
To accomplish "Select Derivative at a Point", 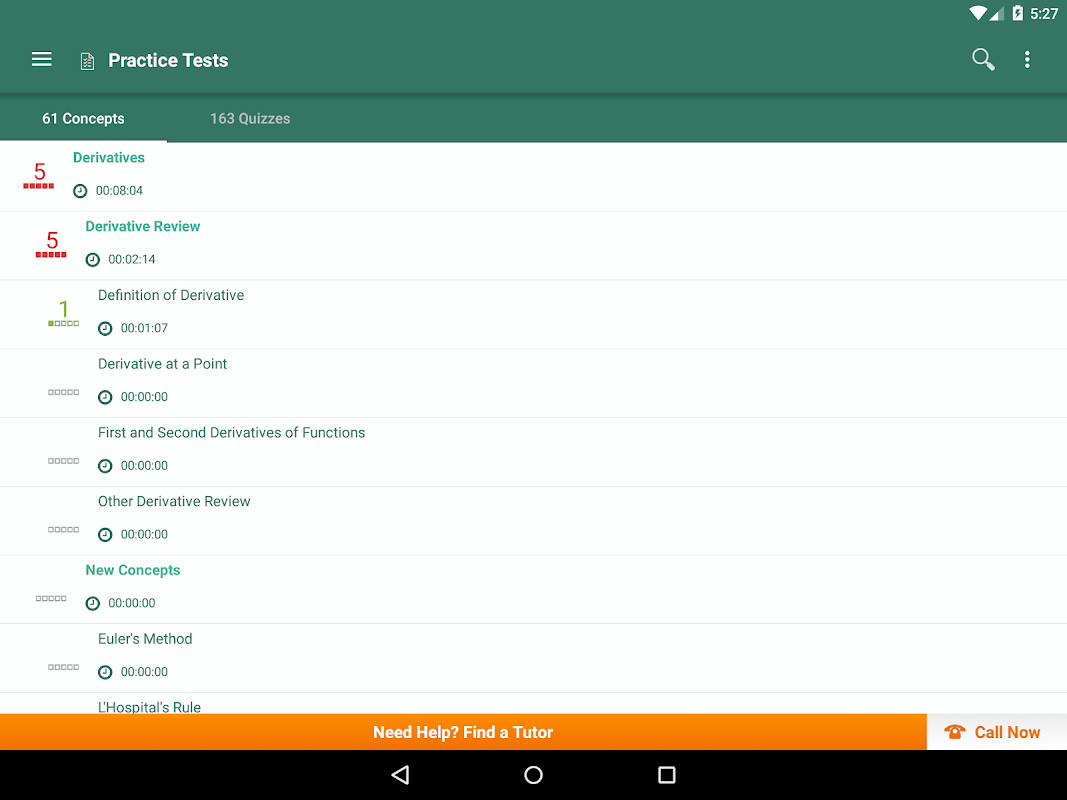I will [534, 383].
